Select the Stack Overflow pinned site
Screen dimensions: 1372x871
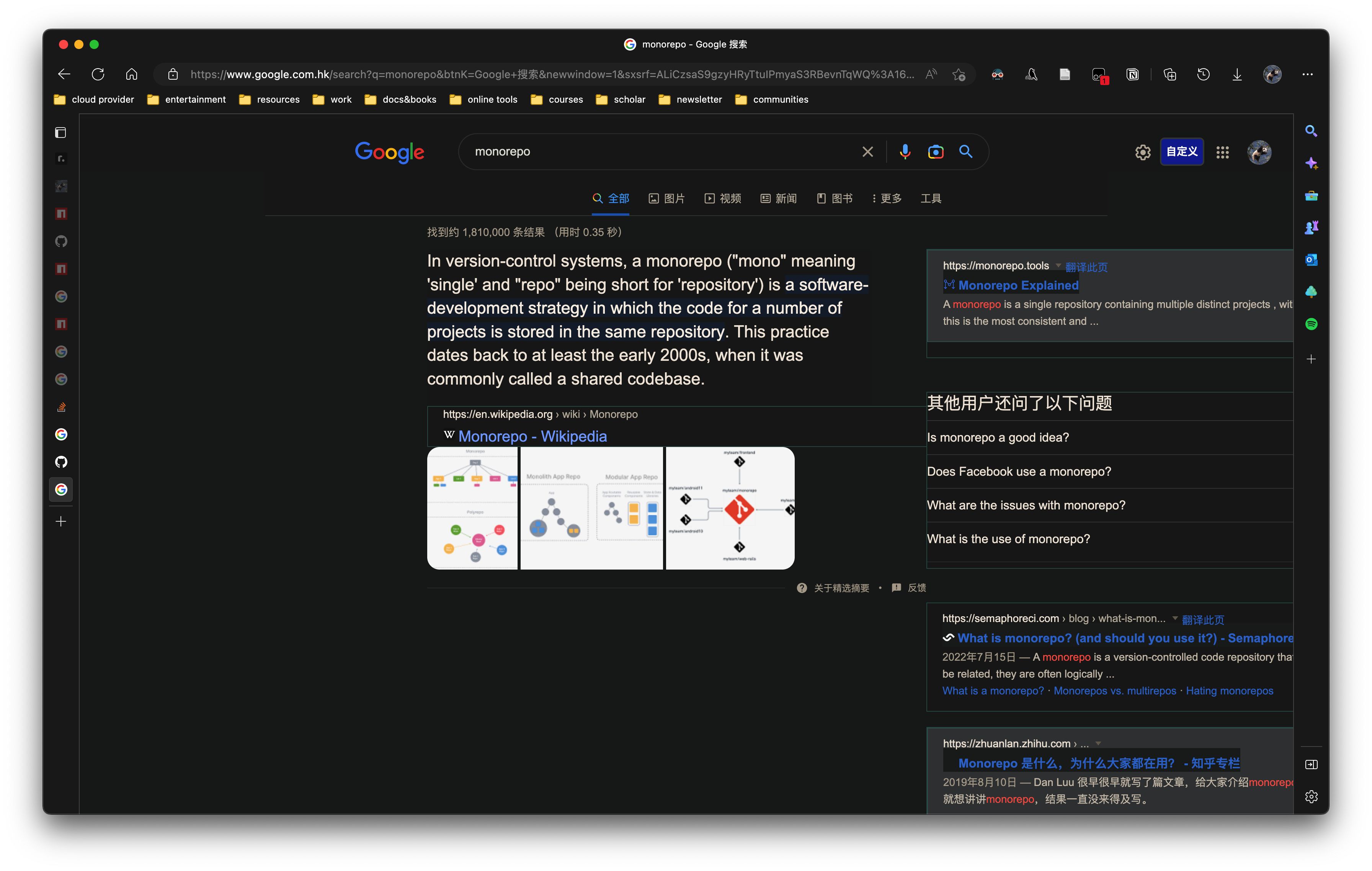61,406
